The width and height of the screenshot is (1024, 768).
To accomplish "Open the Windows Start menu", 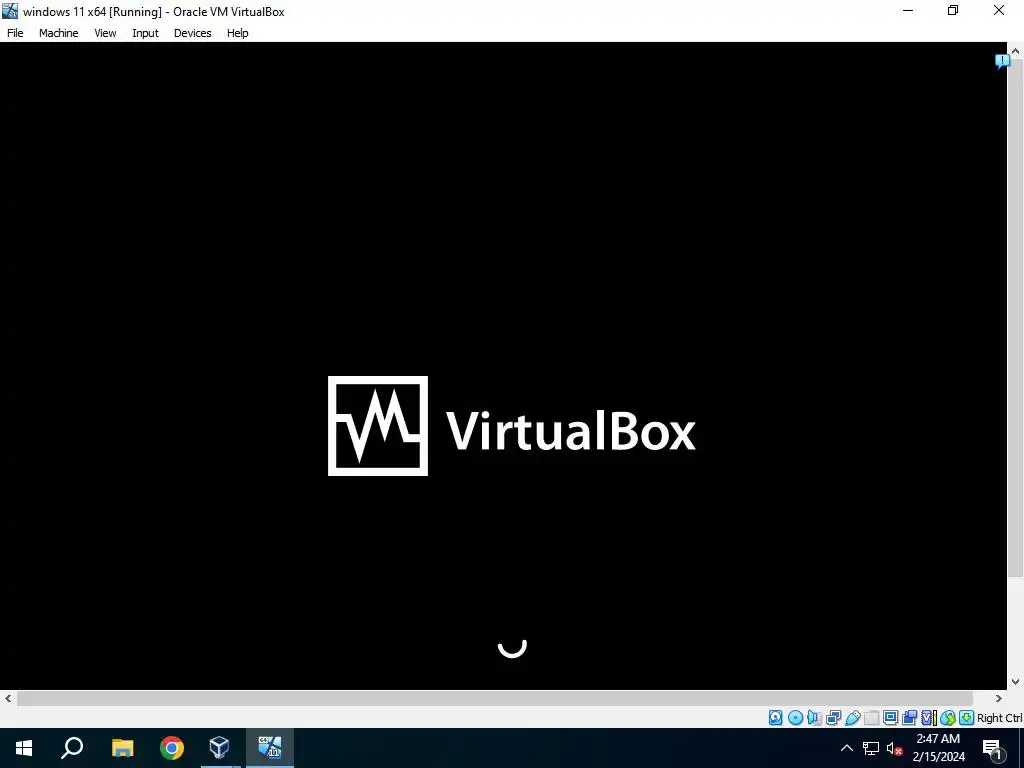I will click(x=24, y=748).
